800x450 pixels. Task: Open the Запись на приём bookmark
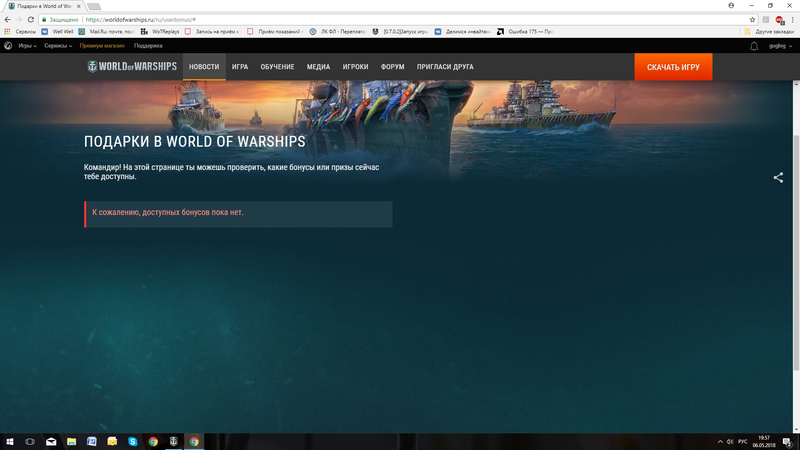[213, 32]
